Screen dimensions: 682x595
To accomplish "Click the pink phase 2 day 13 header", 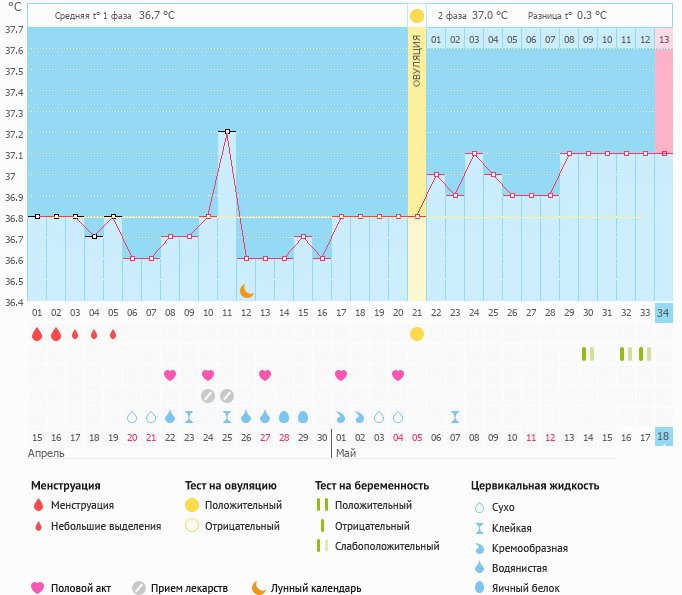I will pyautogui.click(x=664, y=39).
